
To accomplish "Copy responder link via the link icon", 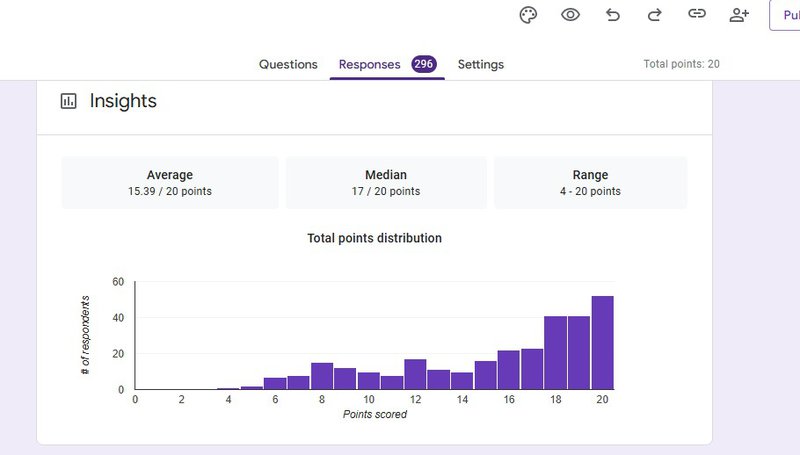I will point(697,15).
